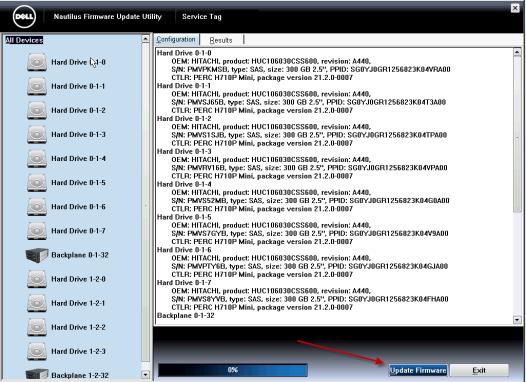Click the Backplane 1-2-32 chassis icon
The height and width of the screenshot is (382, 526).
pos(37,375)
